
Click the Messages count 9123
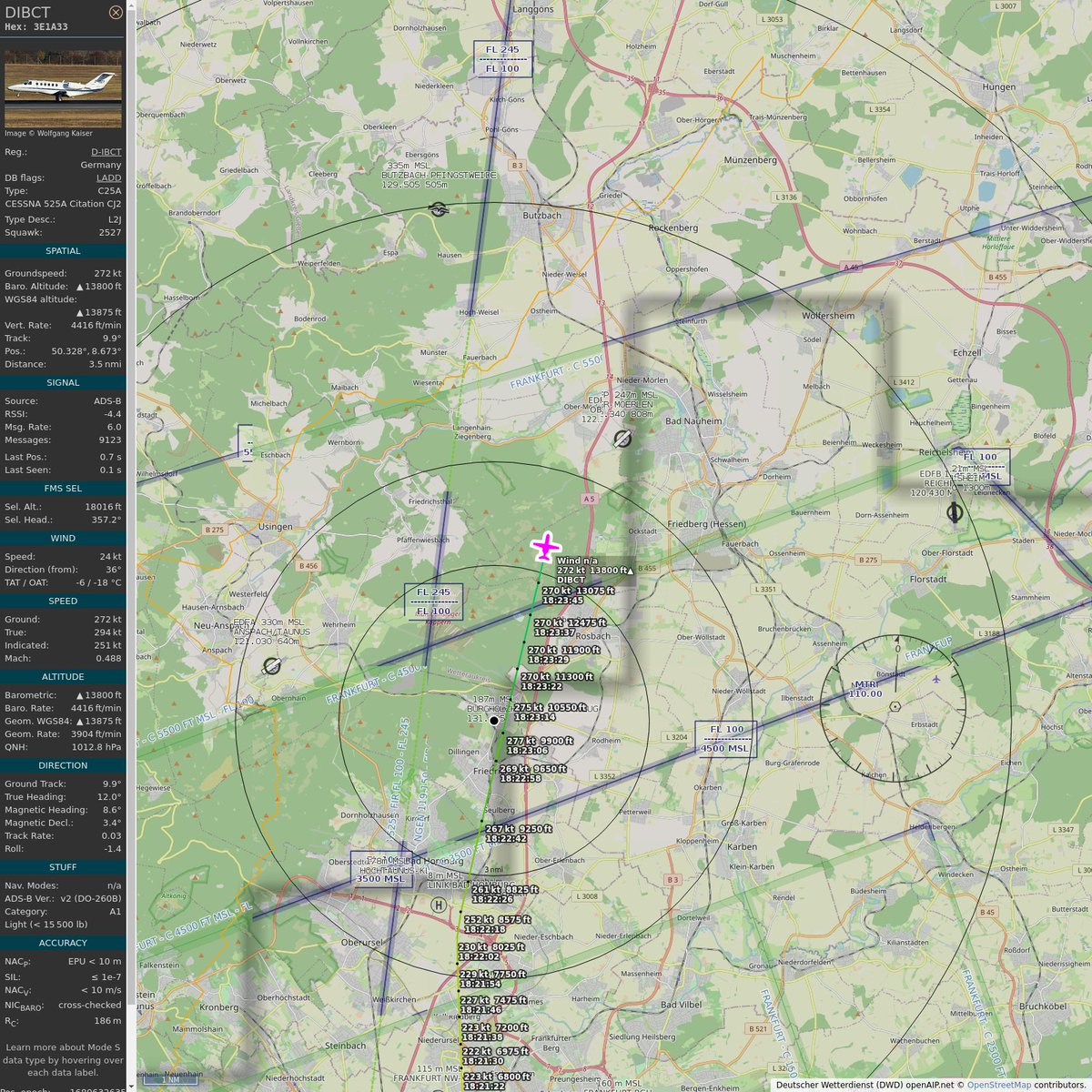click(x=110, y=440)
